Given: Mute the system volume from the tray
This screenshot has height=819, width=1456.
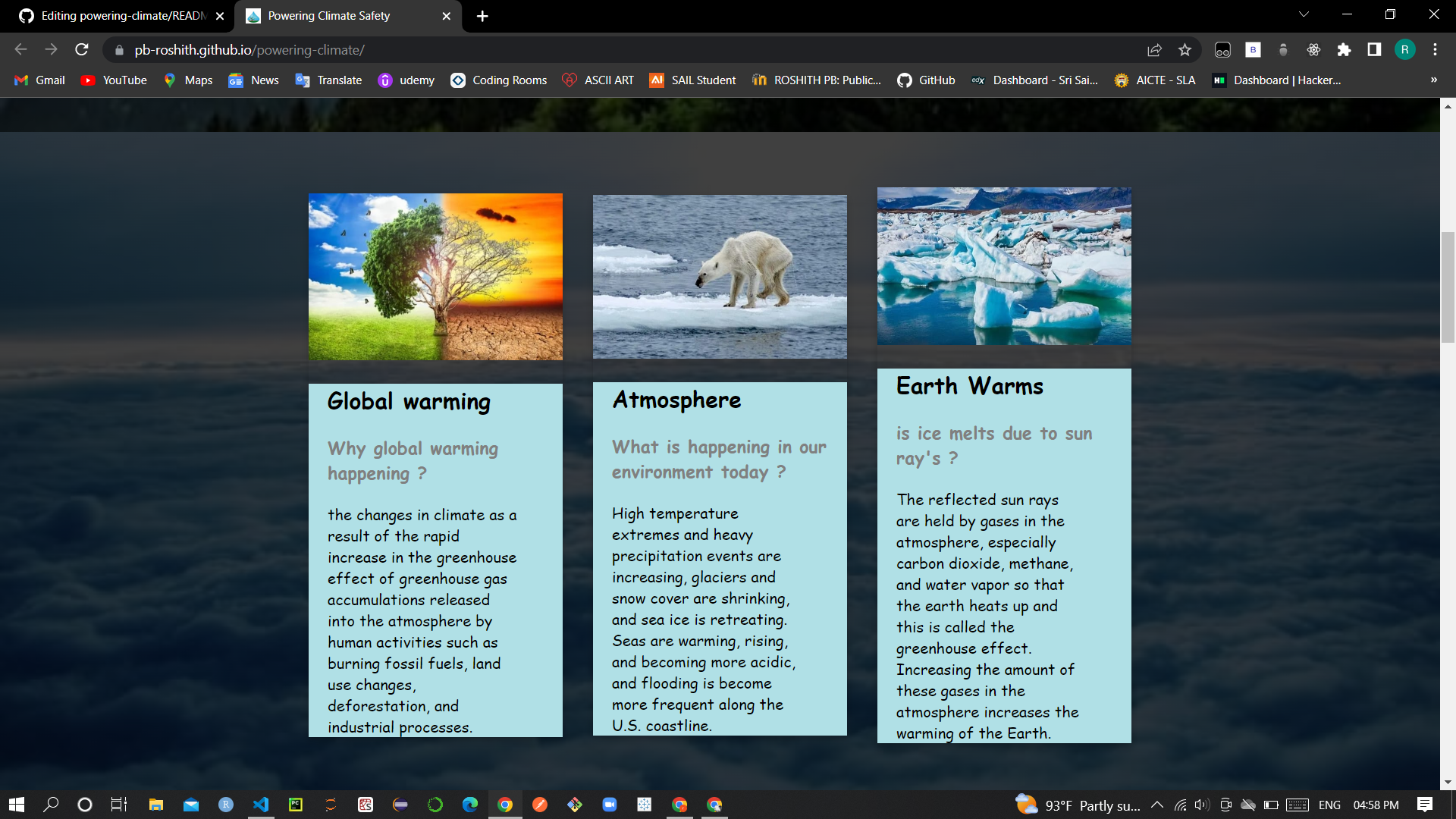Looking at the screenshot, I should pos(1202,805).
